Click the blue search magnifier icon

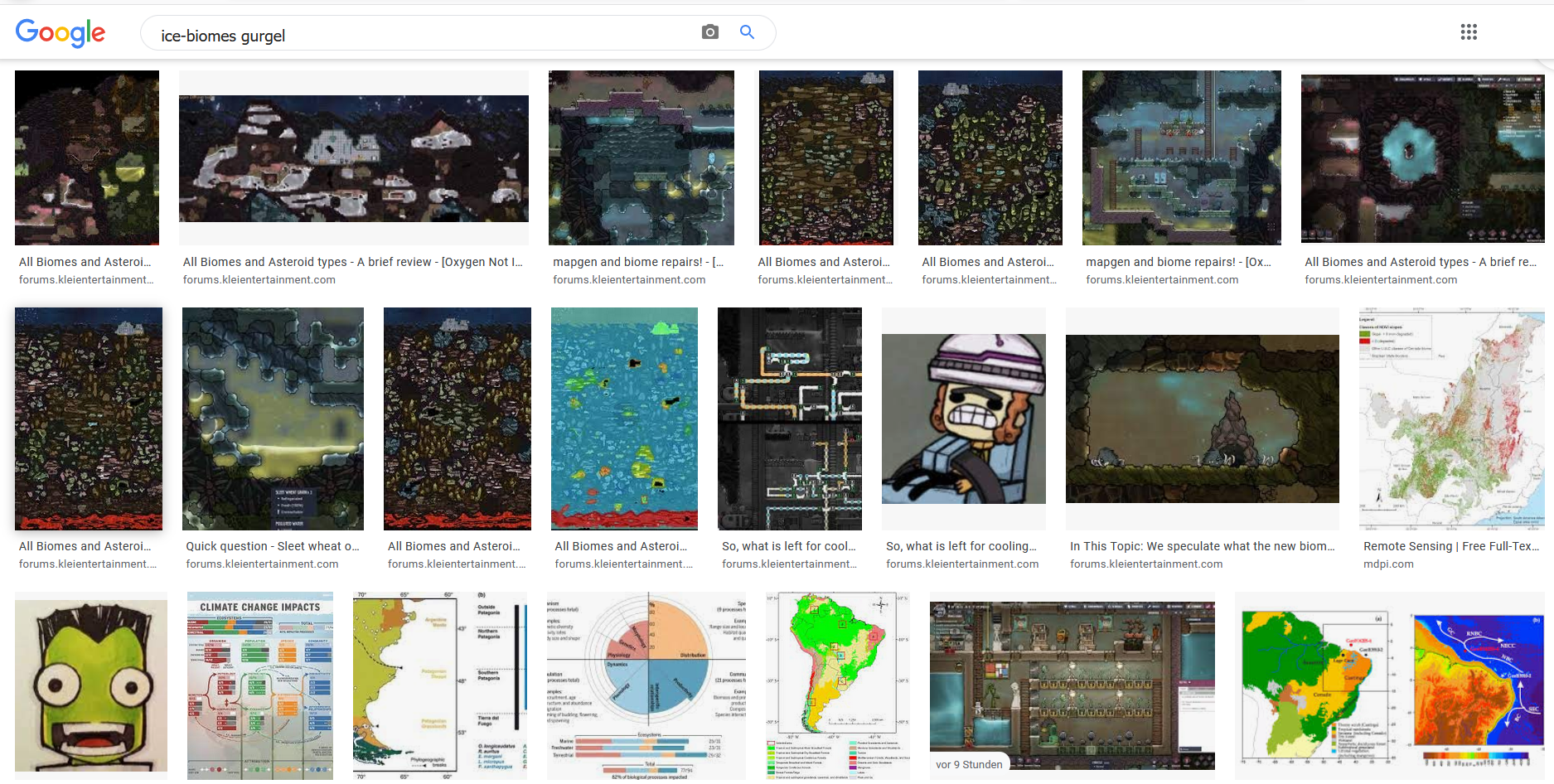pyautogui.click(x=747, y=31)
